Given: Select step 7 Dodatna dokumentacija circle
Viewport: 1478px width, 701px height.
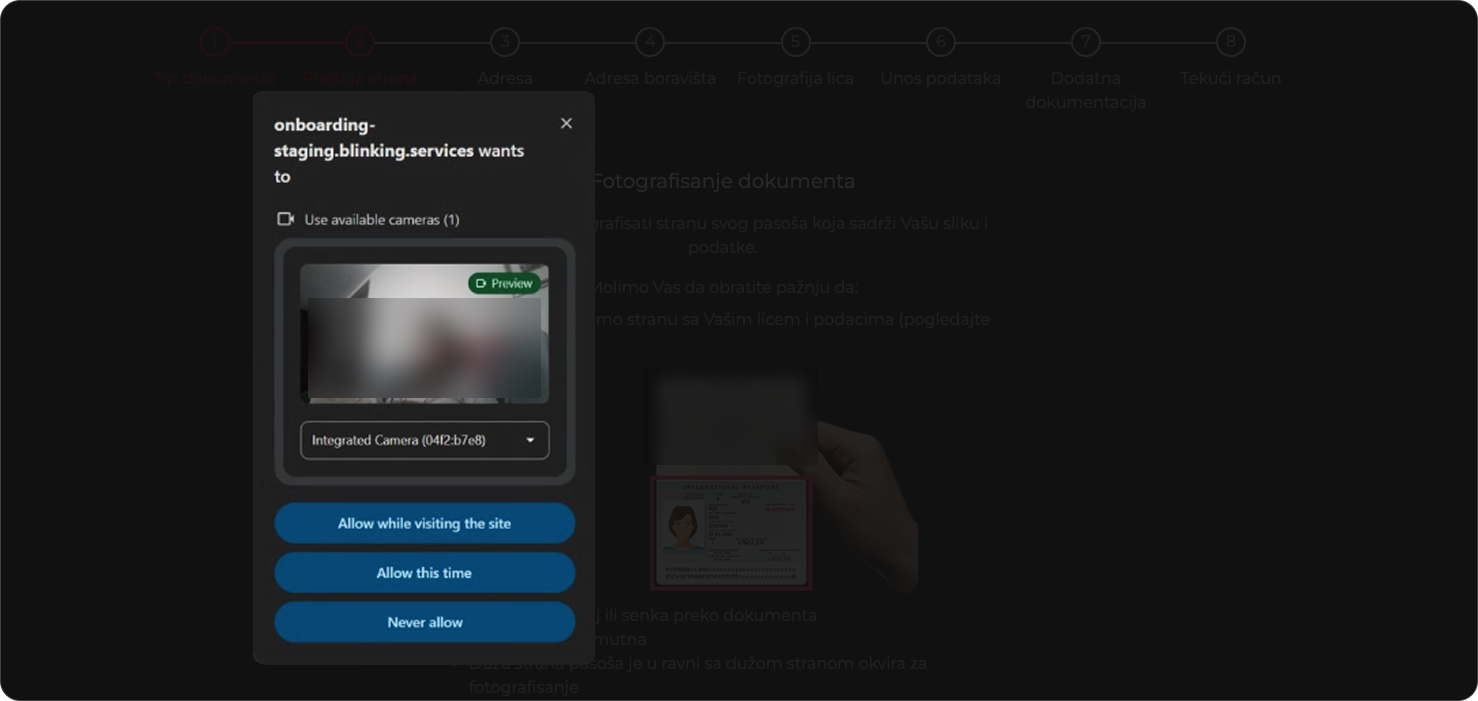Looking at the screenshot, I should click(x=1085, y=42).
